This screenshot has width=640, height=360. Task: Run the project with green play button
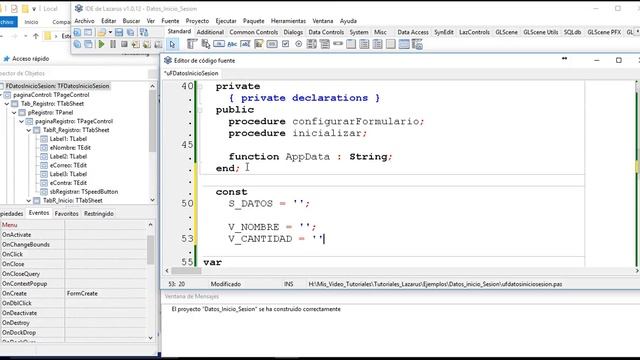click(101, 44)
